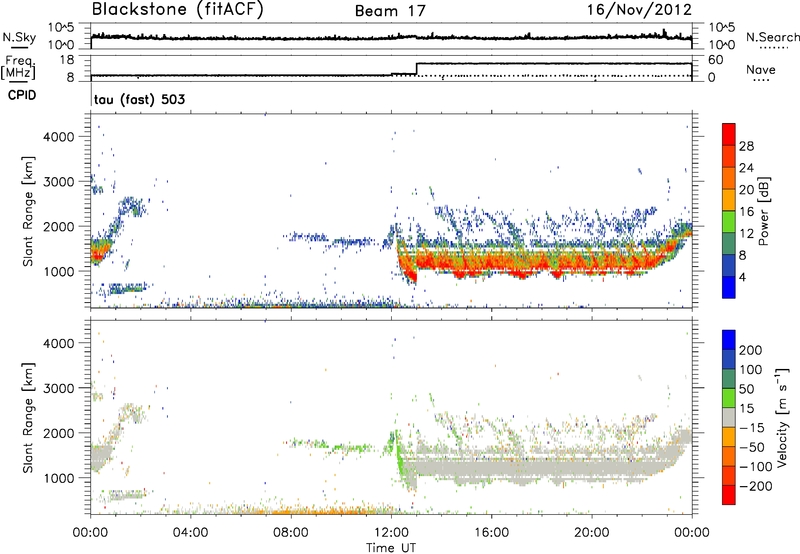
Task: Click the '20:00' time axis tick label
Action: pyautogui.click(x=592, y=533)
